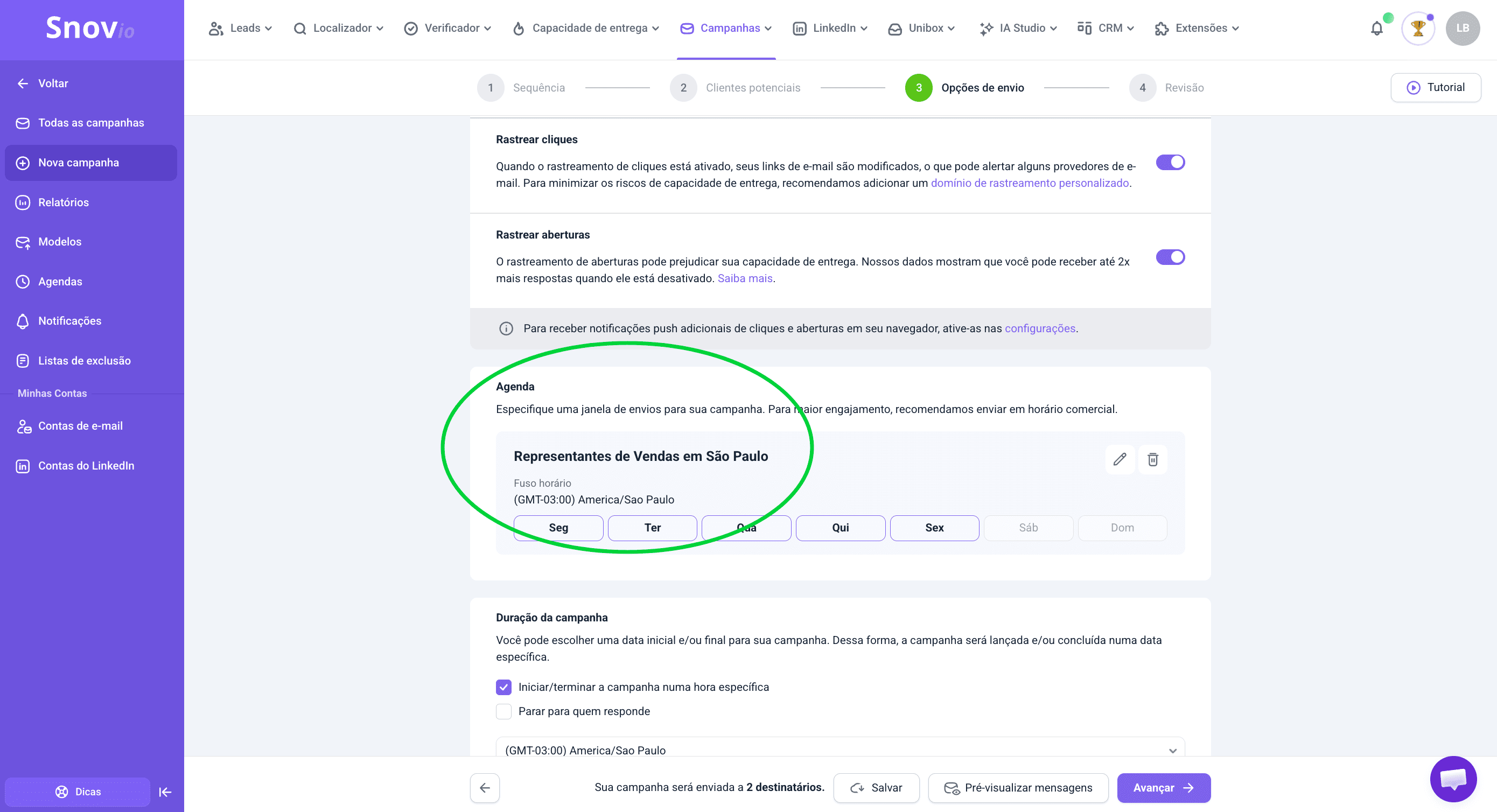Open the notifications bell icon
The width and height of the screenshot is (1497, 812).
pyautogui.click(x=1376, y=28)
